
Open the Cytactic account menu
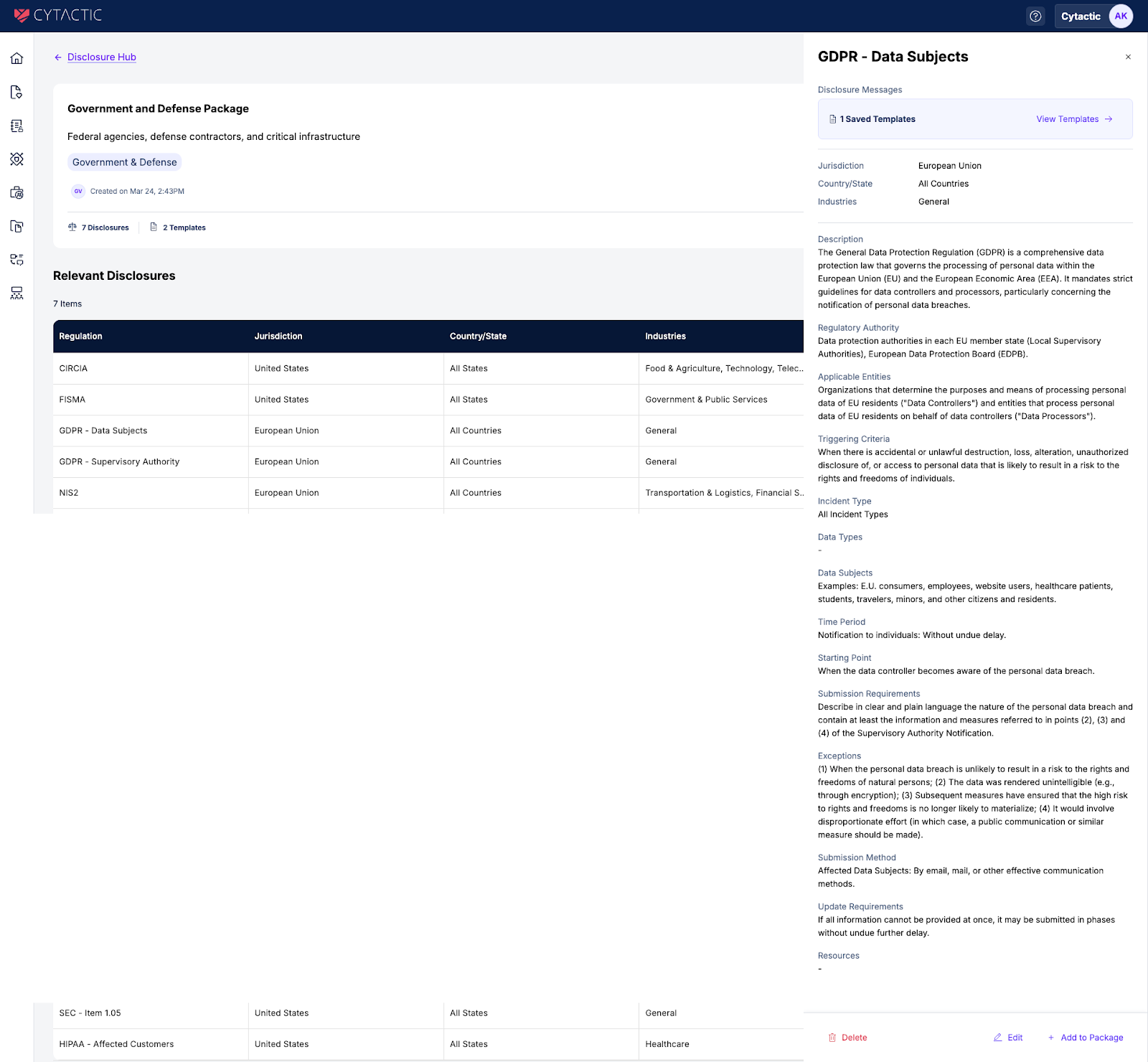pyautogui.click(x=1093, y=16)
